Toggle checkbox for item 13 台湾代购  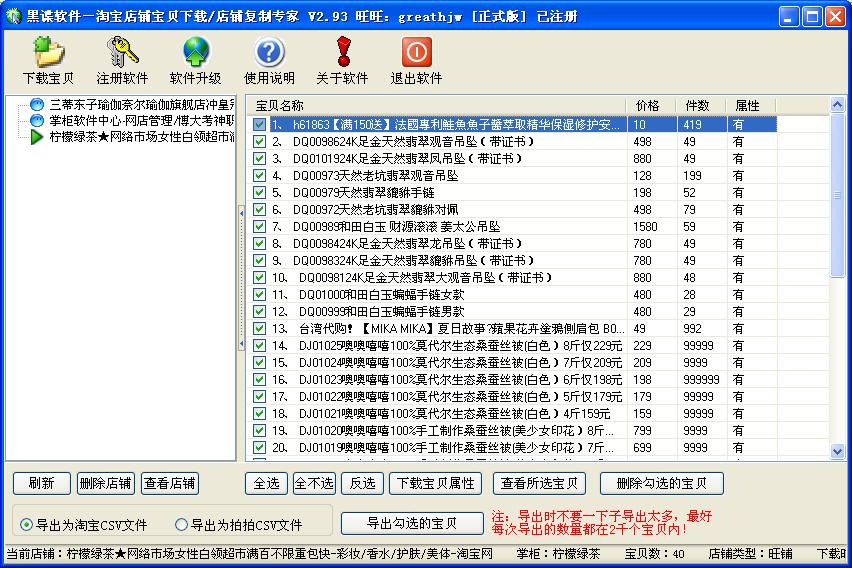(x=259, y=328)
